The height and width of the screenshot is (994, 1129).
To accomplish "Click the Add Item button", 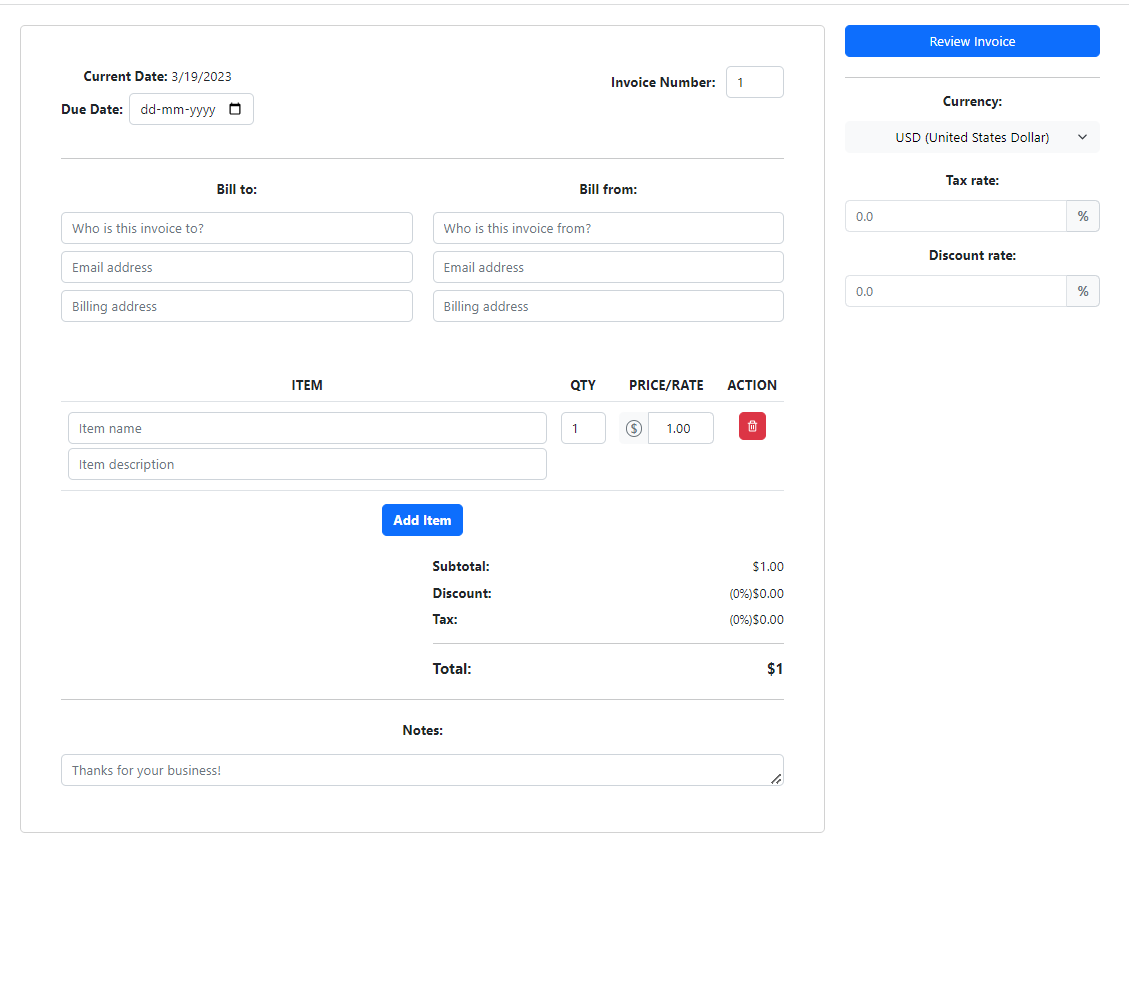I will click(422, 520).
